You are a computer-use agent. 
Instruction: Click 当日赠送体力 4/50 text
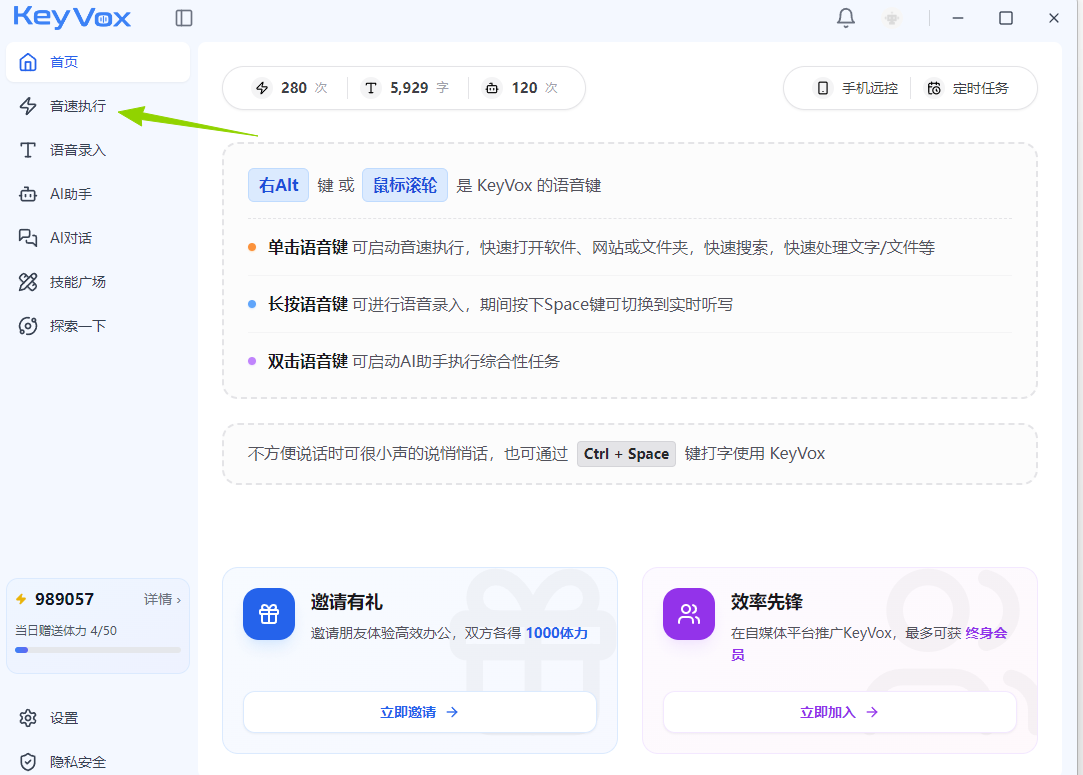(x=66, y=631)
